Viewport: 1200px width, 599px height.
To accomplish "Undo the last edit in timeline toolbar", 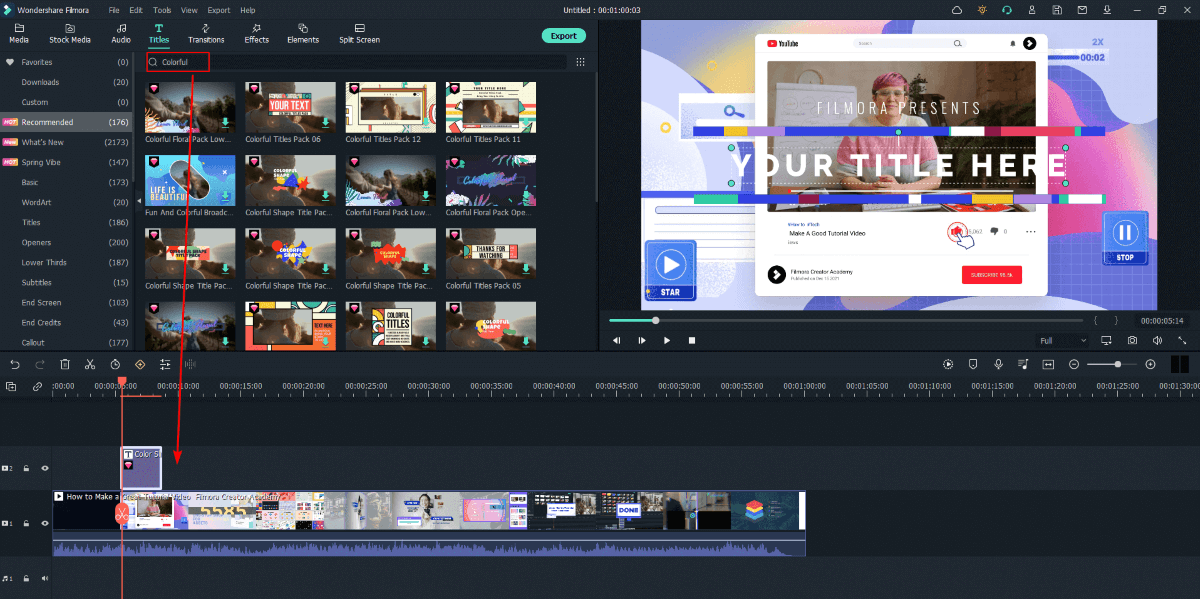I will click(x=15, y=365).
